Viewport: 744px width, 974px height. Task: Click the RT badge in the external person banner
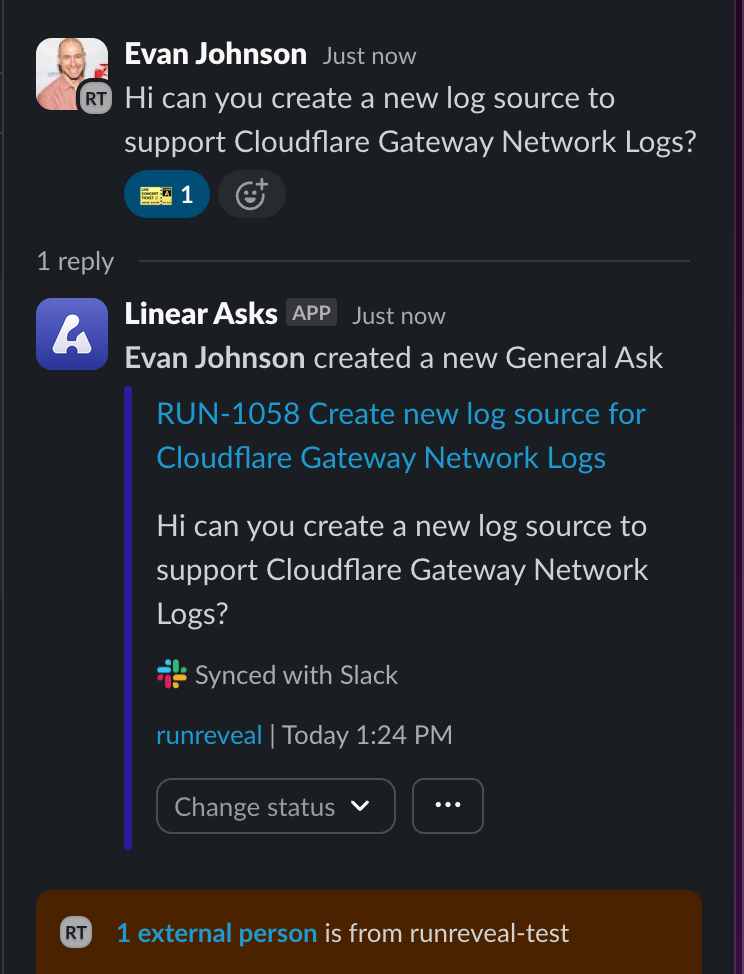coord(76,934)
